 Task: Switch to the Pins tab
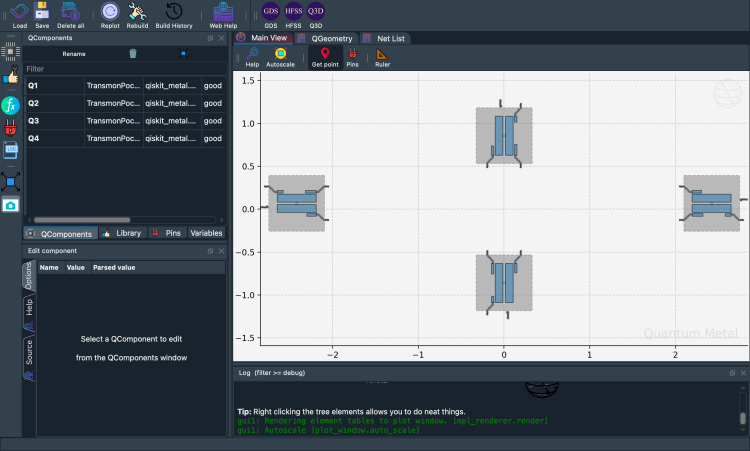167,233
